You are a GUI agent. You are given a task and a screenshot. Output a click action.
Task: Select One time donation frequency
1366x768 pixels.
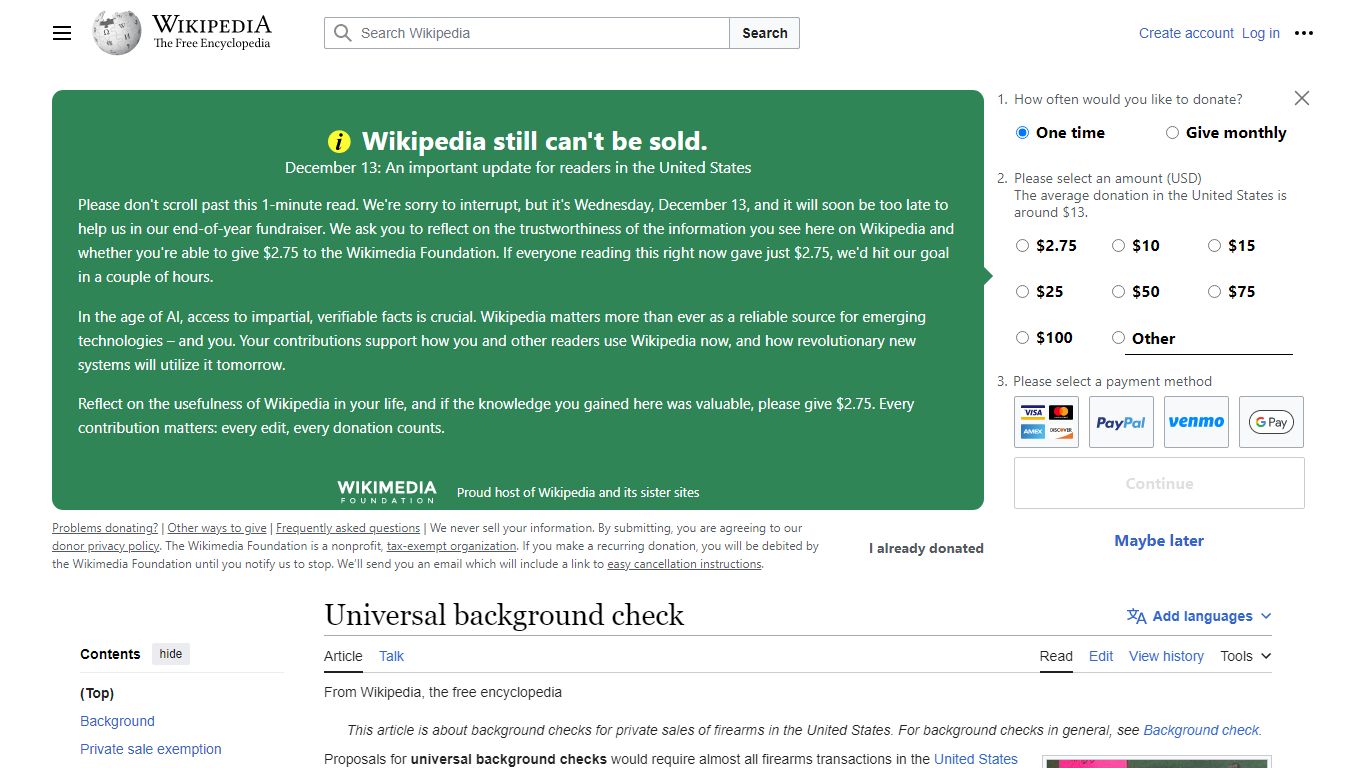1022,133
